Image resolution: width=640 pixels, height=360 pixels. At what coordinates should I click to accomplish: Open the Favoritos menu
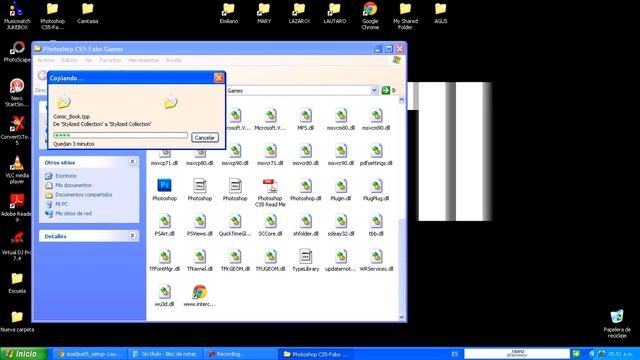[x=110, y=60]
